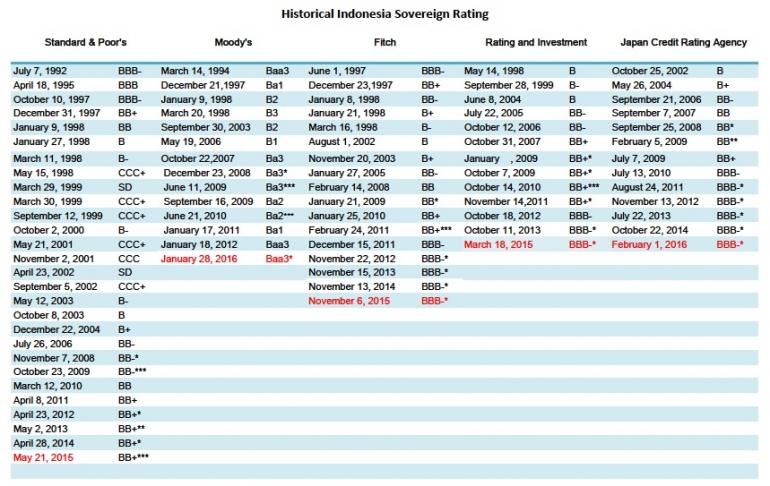Select the 'Moody's' column header
This screenshot has width=770, height=486.
coord(233,42)
